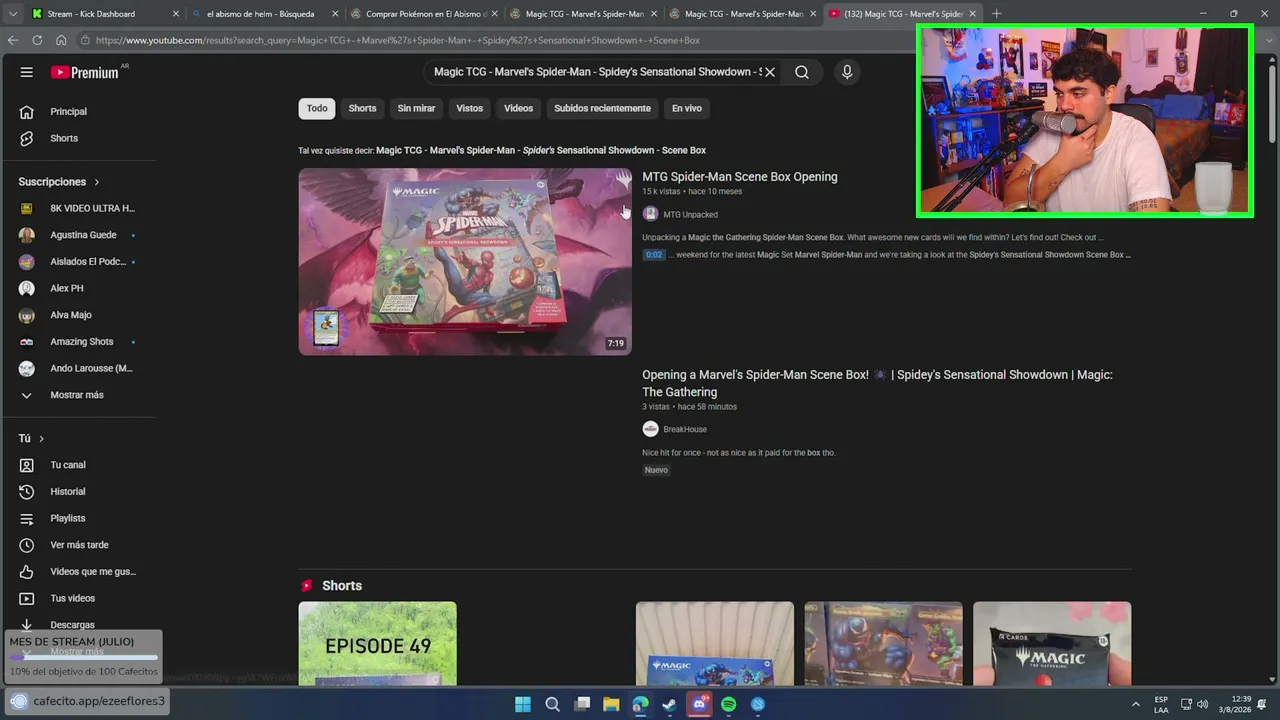Open Steam from the taskbar
Viewport: 1280px width, 720px height.
(669, 704)
